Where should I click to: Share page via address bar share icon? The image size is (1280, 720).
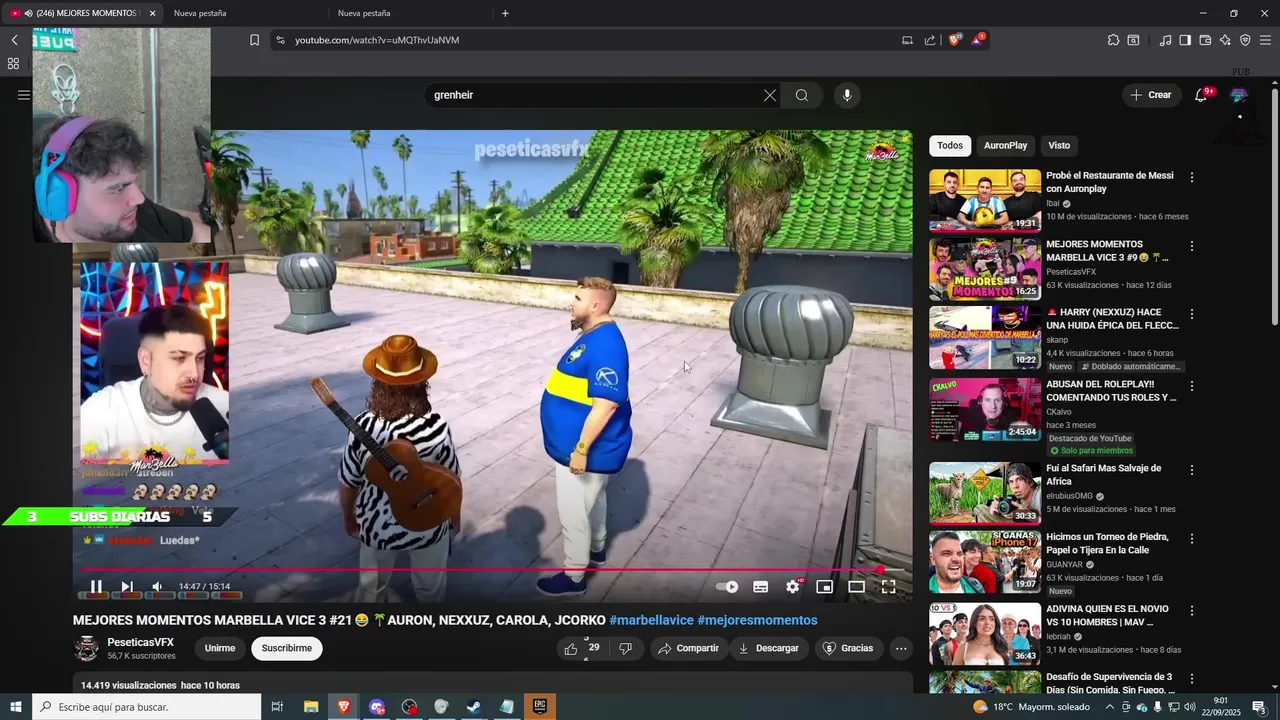(930, 40)
